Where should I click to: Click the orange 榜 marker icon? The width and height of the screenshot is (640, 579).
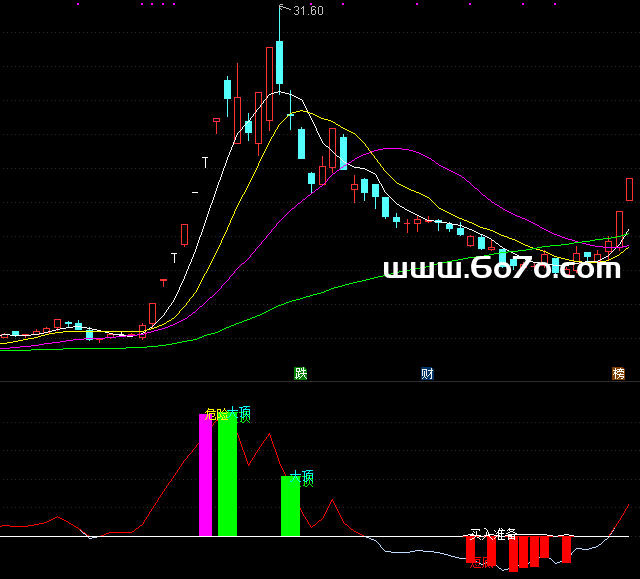[x=619, y=374]
